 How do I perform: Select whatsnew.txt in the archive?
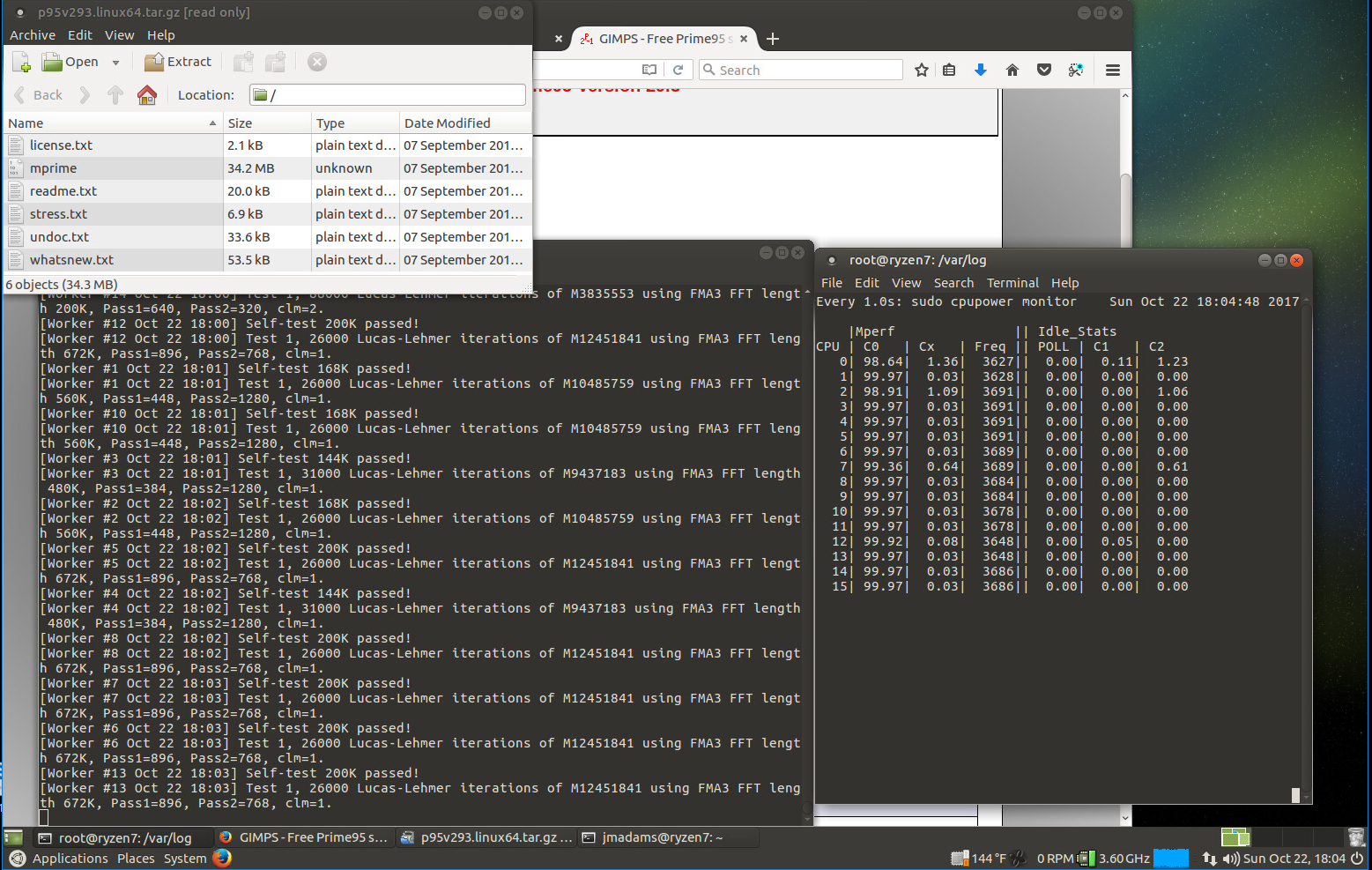coord(268,260)
